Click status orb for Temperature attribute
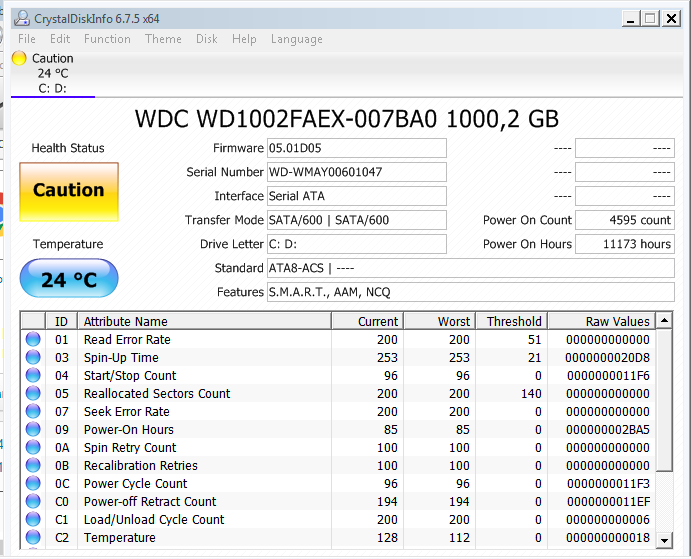This screenshot has width=691, height=559. pos(33,537)
